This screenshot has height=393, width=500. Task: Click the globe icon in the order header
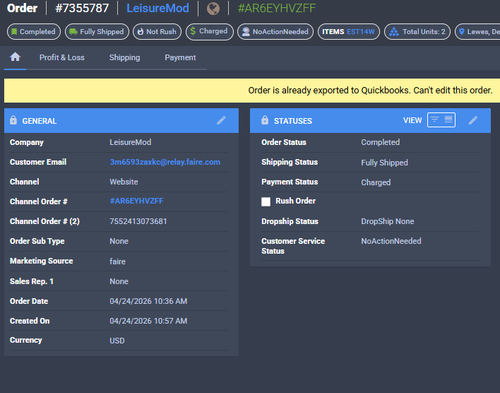[213, 8]
